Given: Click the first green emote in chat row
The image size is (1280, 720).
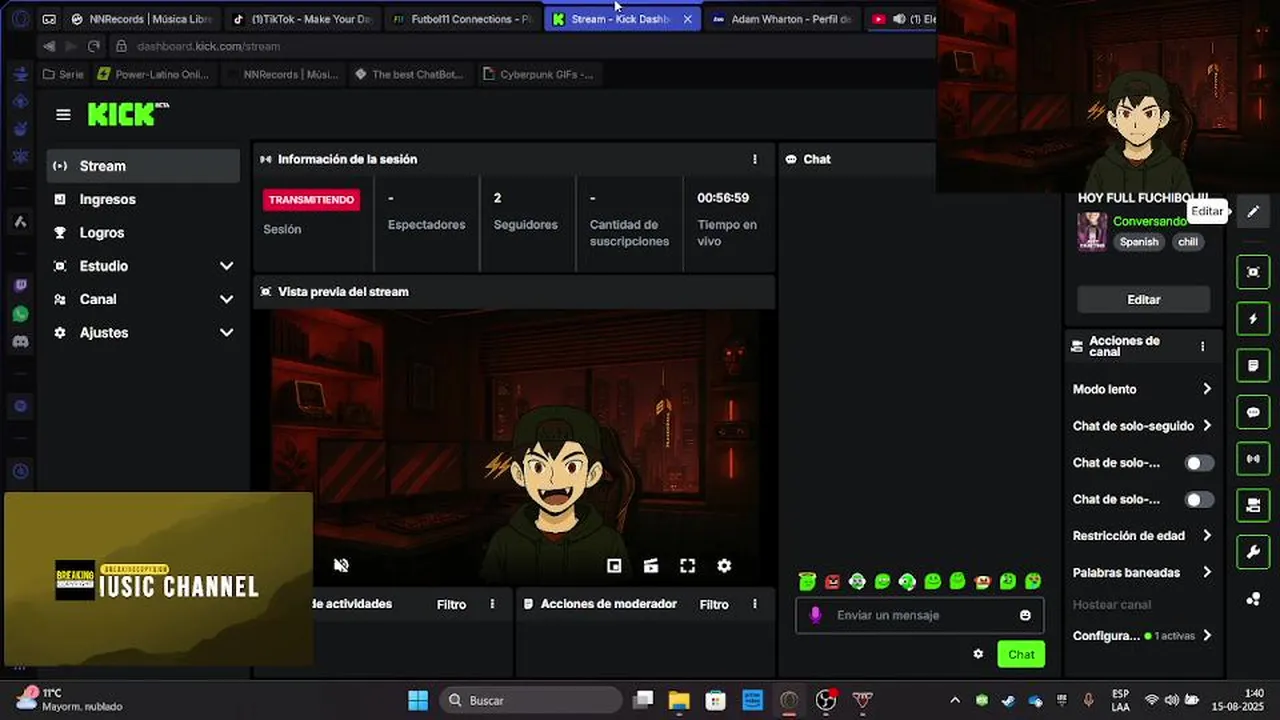Looking at the screenshot, I should (x=807, y=582).
